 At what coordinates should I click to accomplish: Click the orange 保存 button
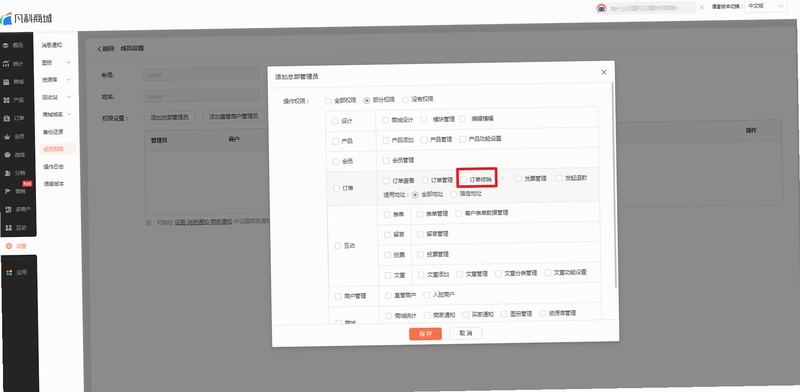[425, 334]
